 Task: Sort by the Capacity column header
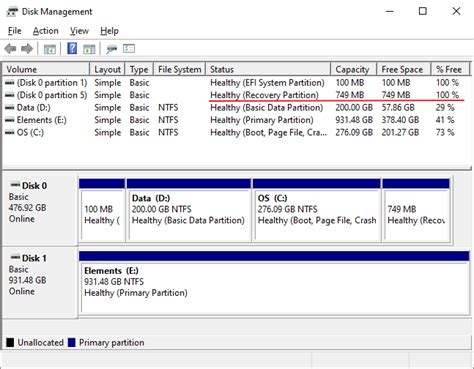pos(353,69)
